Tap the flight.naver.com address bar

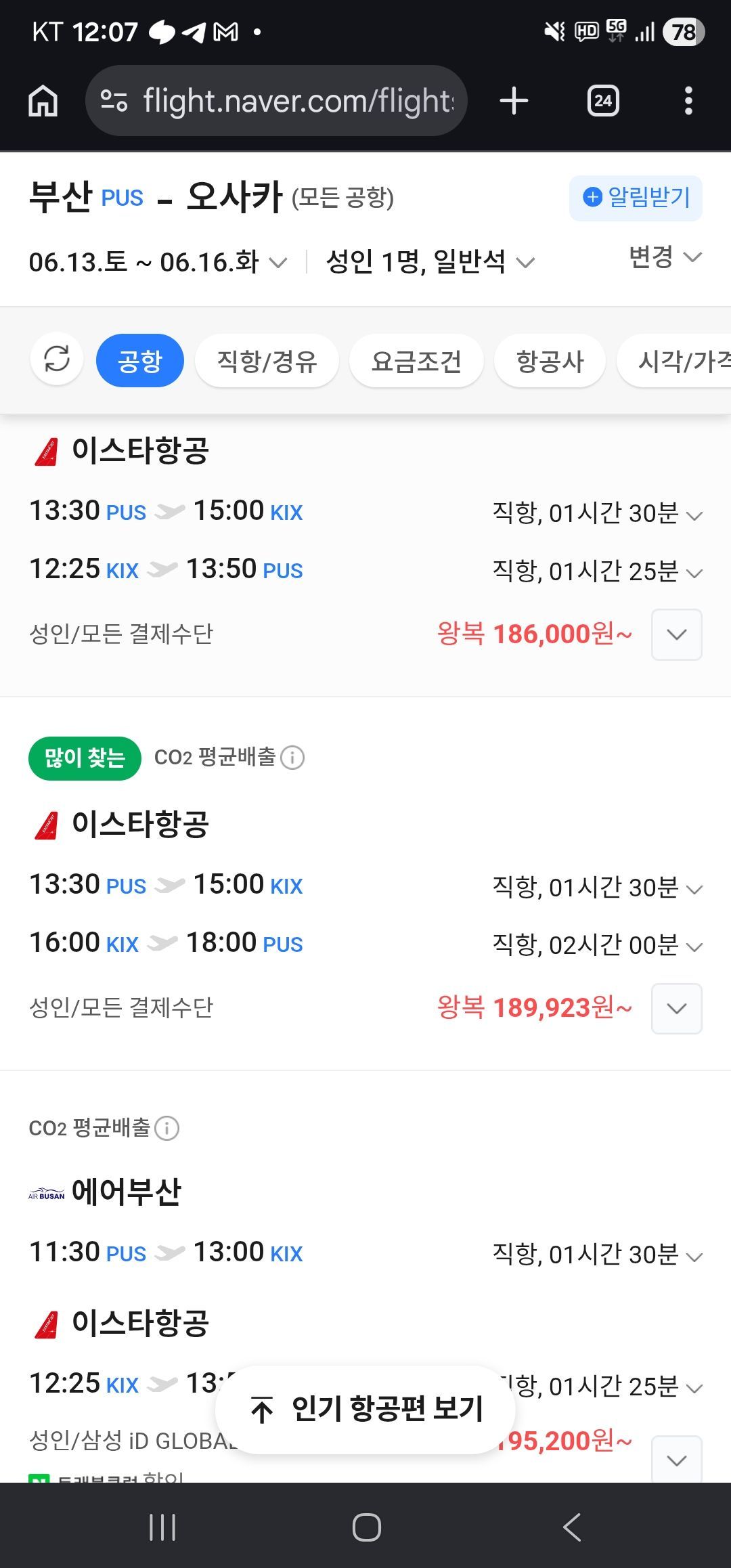click(x=276, y=102)
